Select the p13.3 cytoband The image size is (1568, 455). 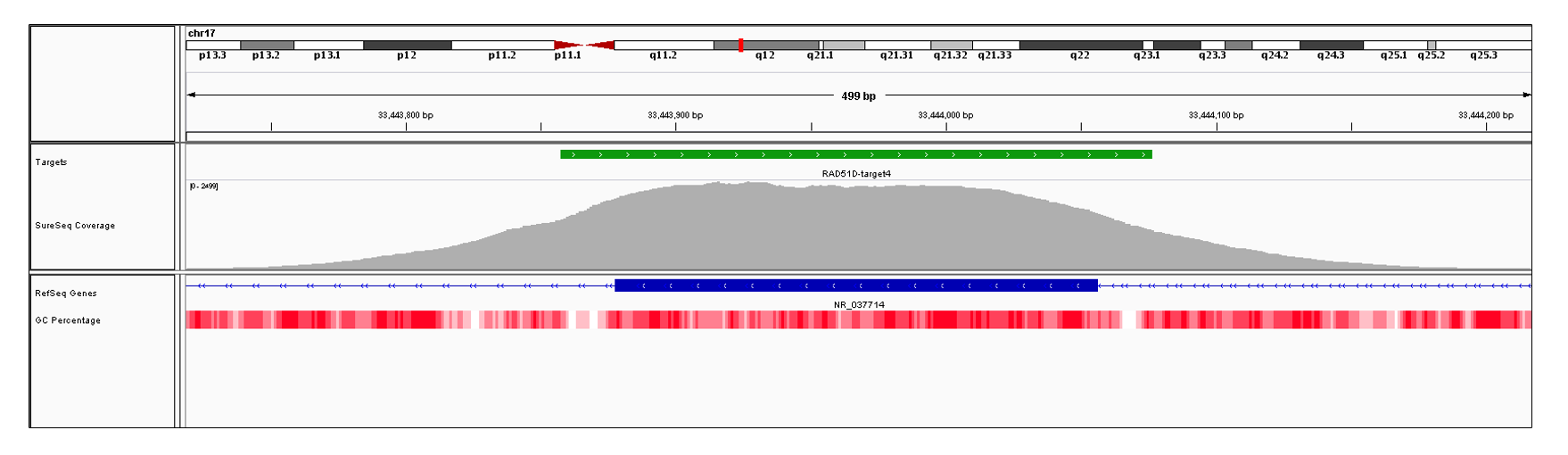(x=213, y=45)
